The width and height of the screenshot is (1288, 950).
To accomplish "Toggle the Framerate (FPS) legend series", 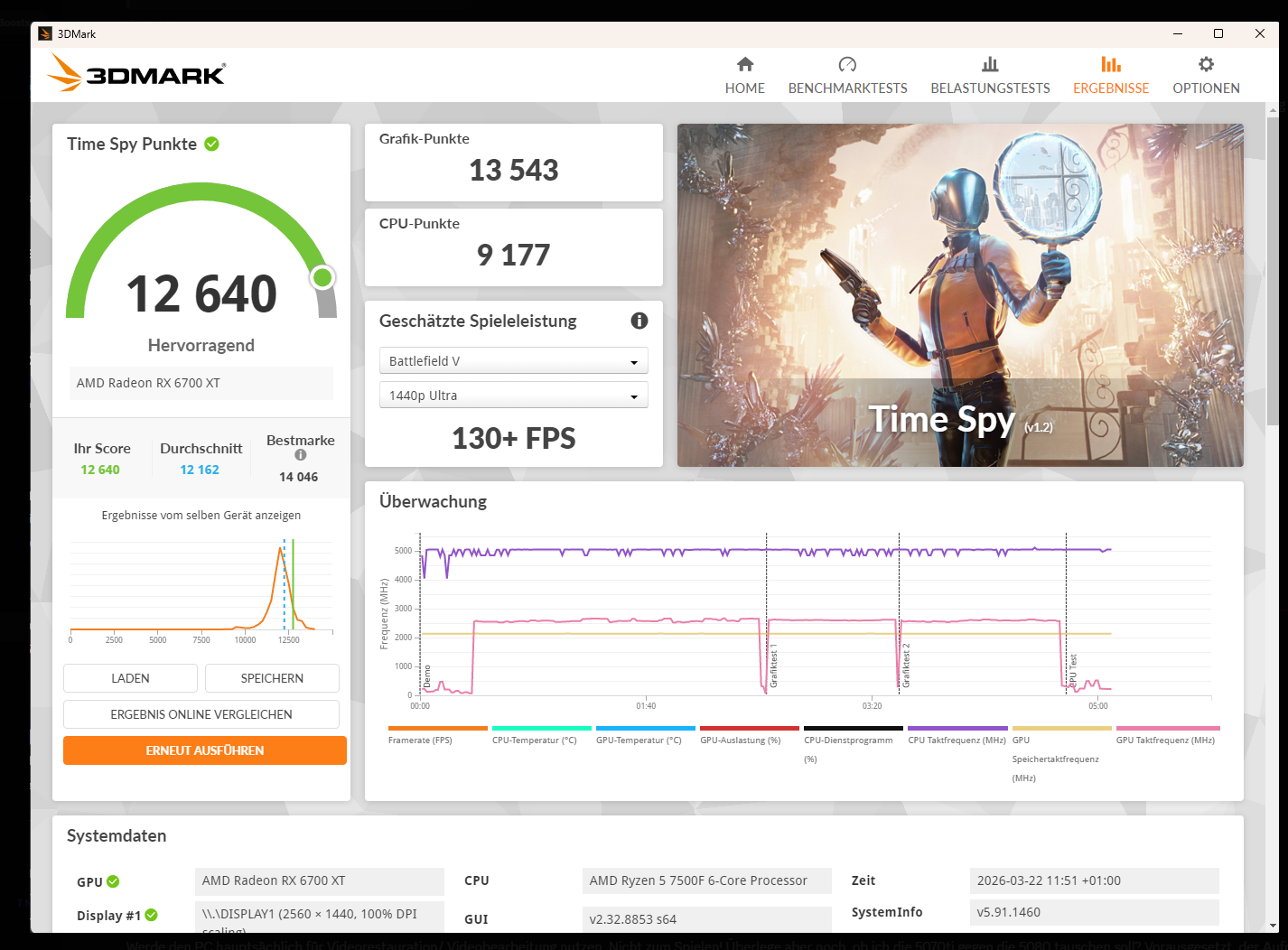I will pos(437,735).
